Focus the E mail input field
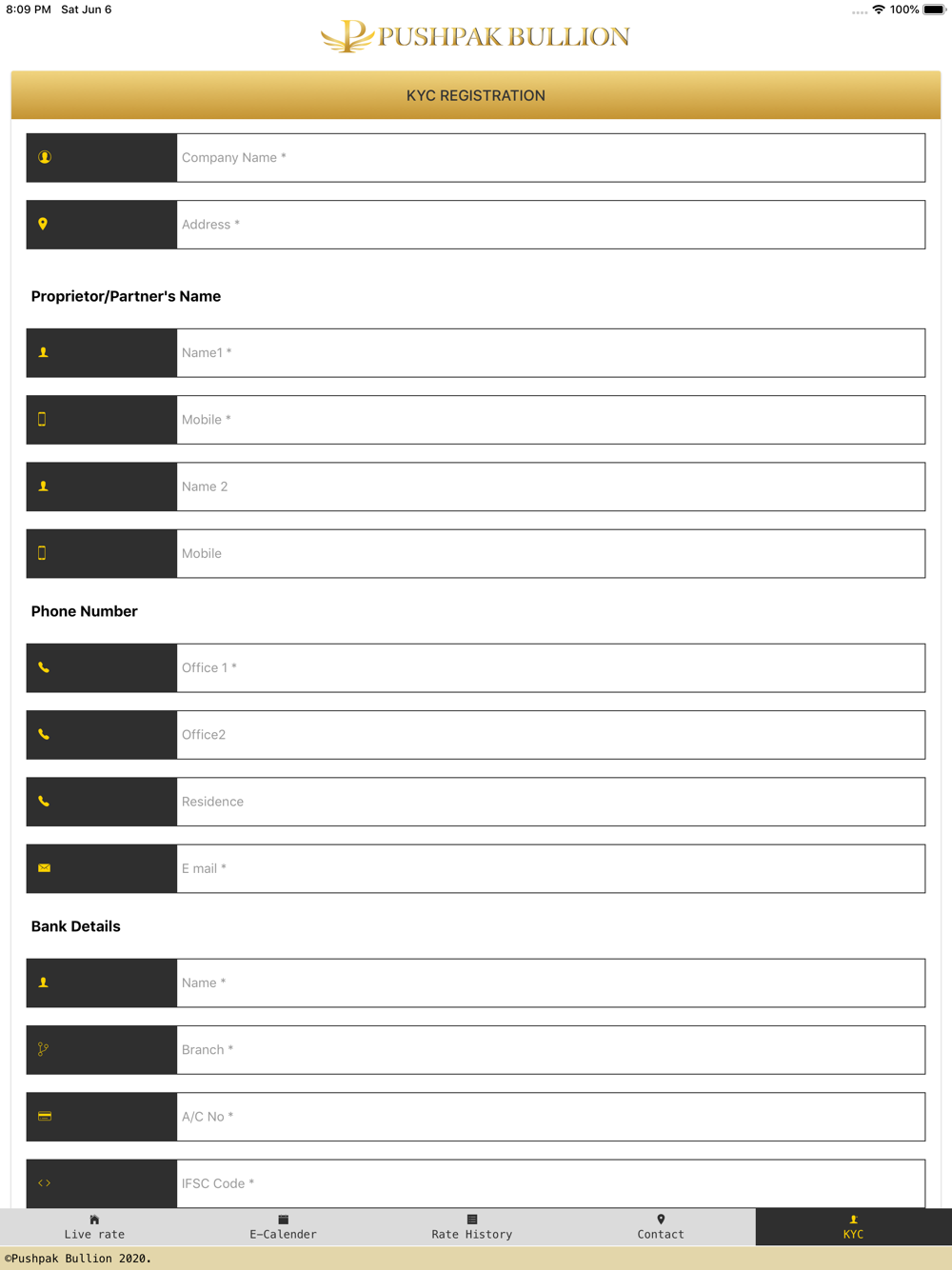The height and width of the screenshot is (1270, 952). (x=550, y=868)
